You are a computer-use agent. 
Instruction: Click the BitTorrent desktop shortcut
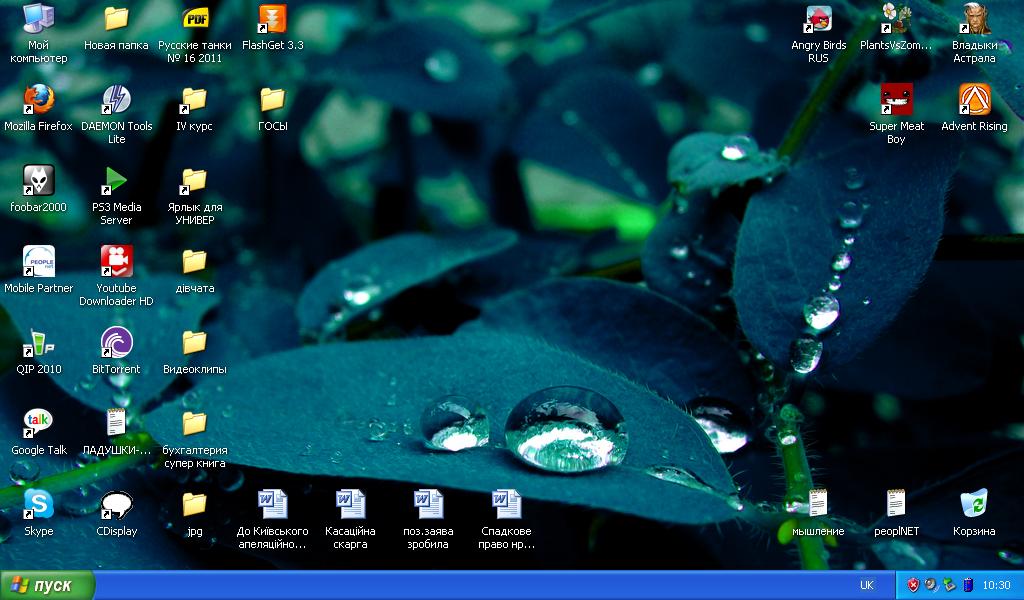tap(116, 343)
